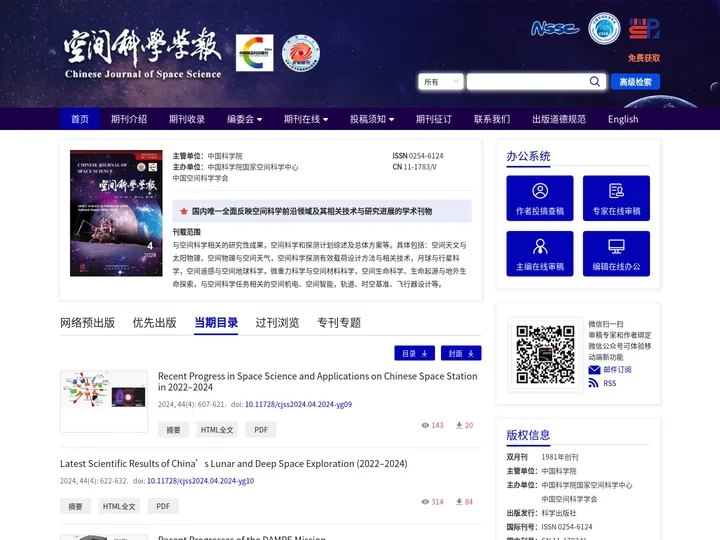Click the RSS text link

pyautogui.click(x=610, y=383)
